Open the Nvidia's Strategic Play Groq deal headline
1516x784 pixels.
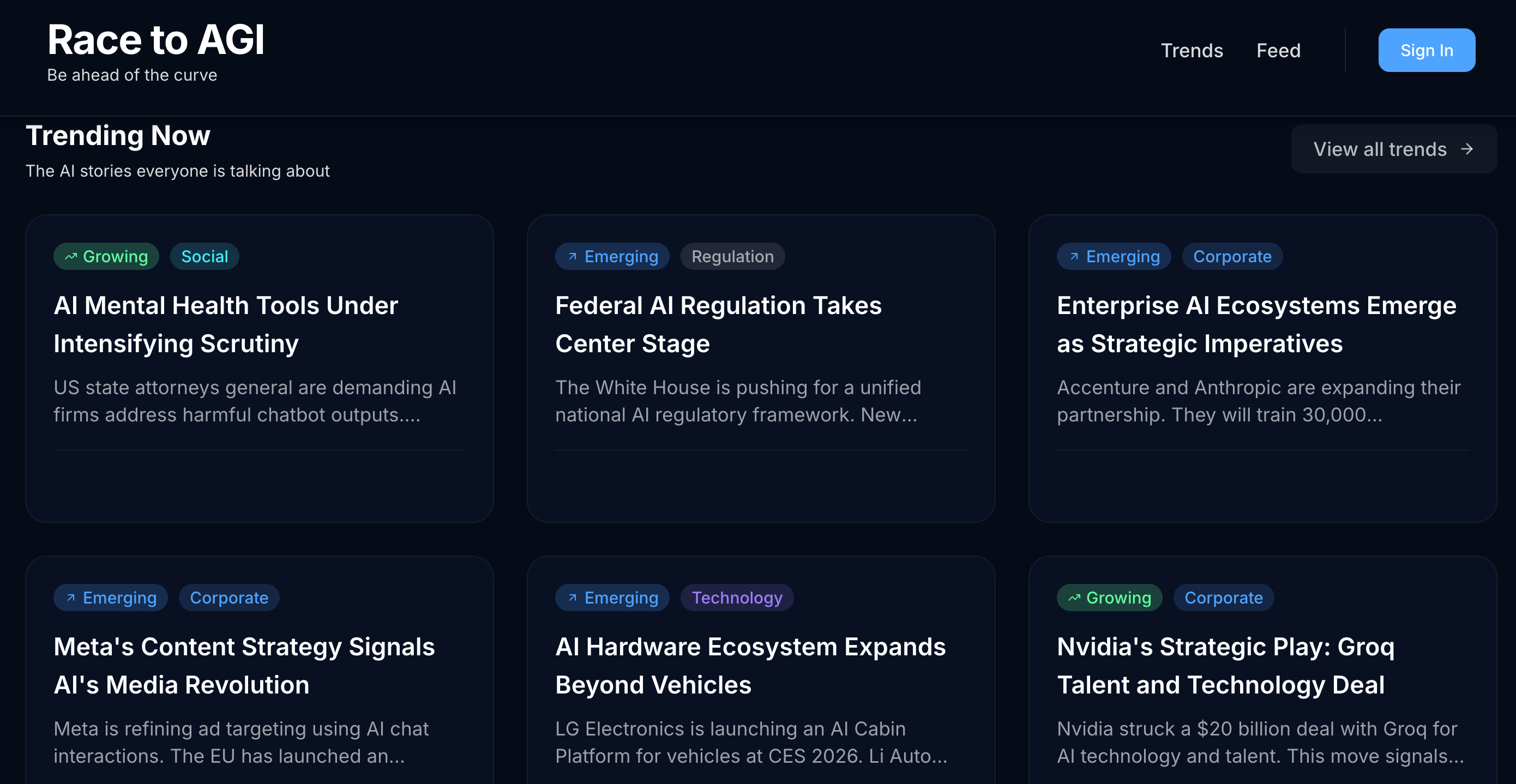(x=1225, y=666)
